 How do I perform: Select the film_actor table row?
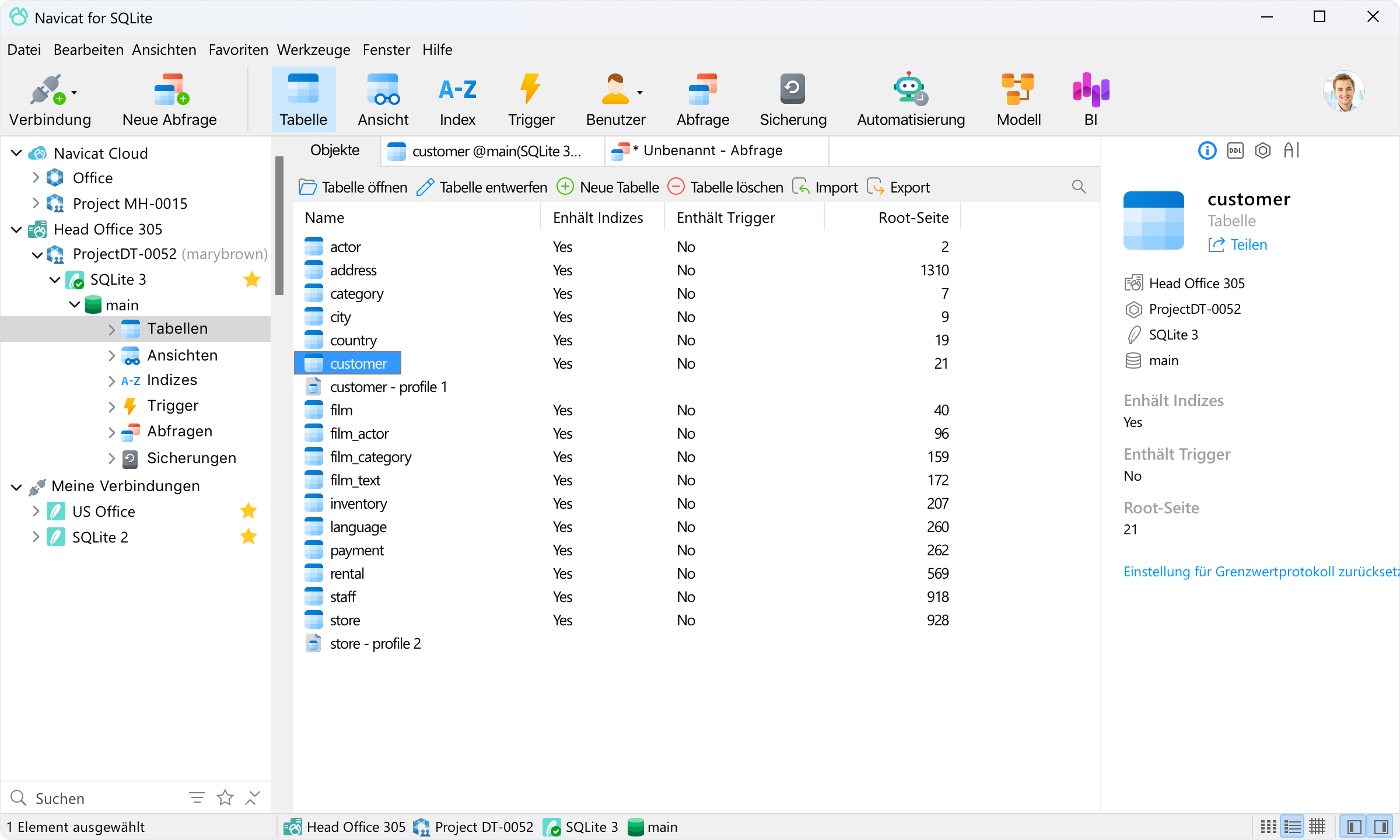[626, 433]
